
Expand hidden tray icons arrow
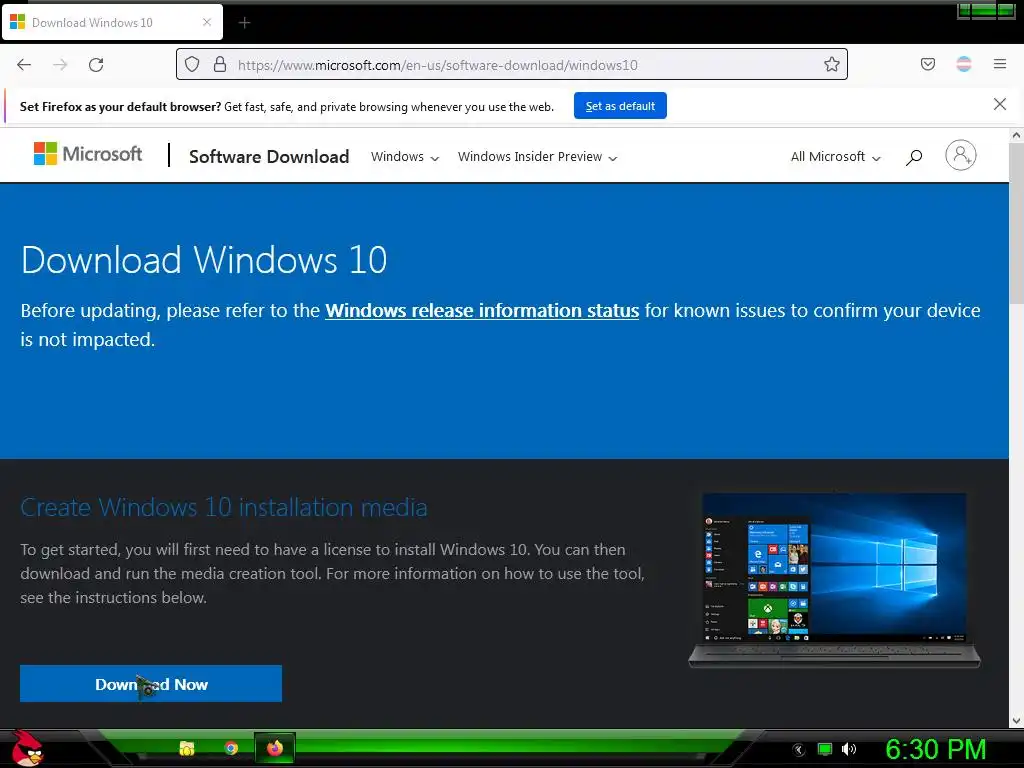tap(799, 750)
